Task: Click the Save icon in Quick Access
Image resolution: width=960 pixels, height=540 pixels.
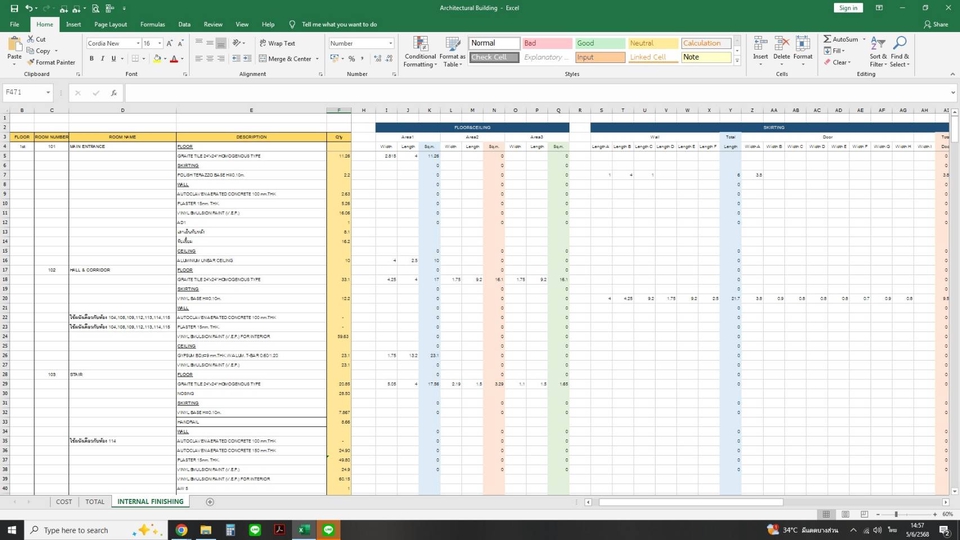Action: pos(15,8)
